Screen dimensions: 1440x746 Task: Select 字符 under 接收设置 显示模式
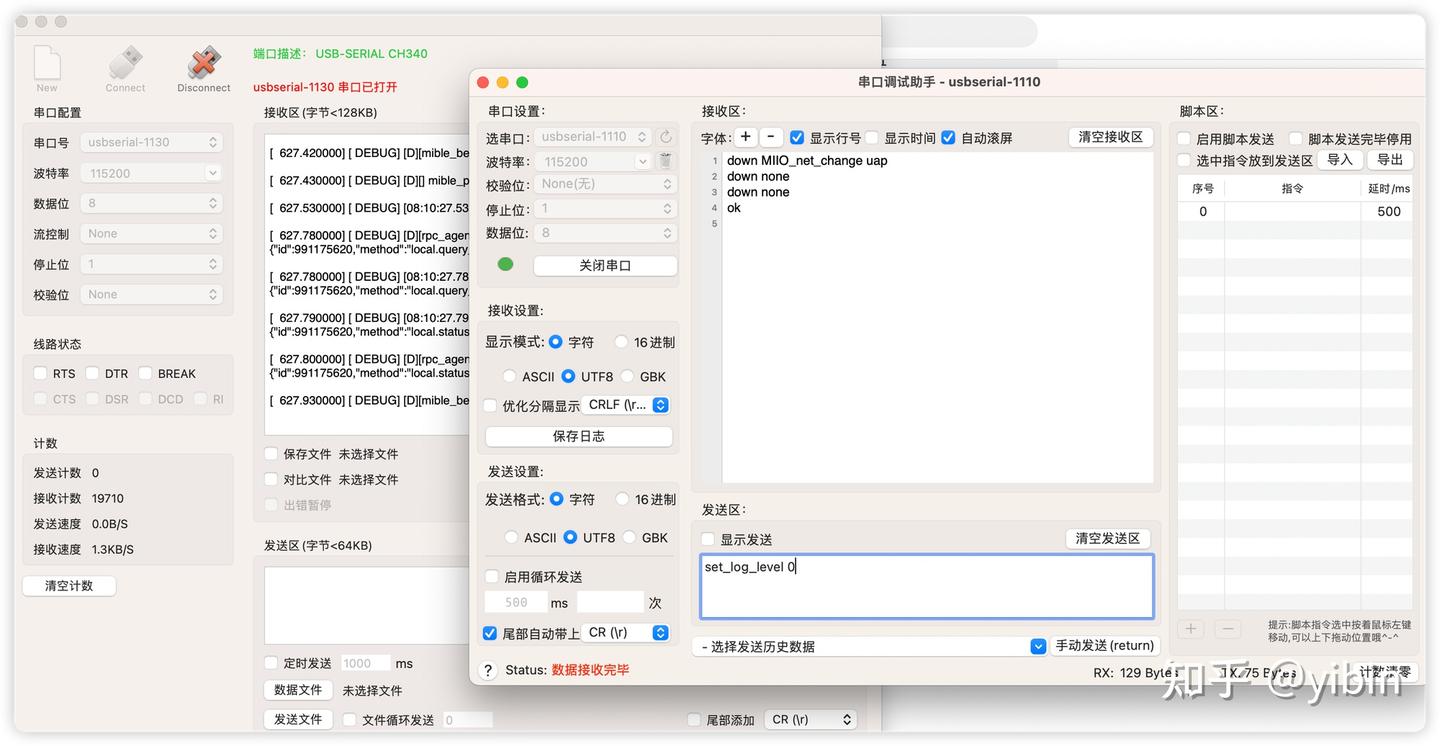tap(555, 342)
